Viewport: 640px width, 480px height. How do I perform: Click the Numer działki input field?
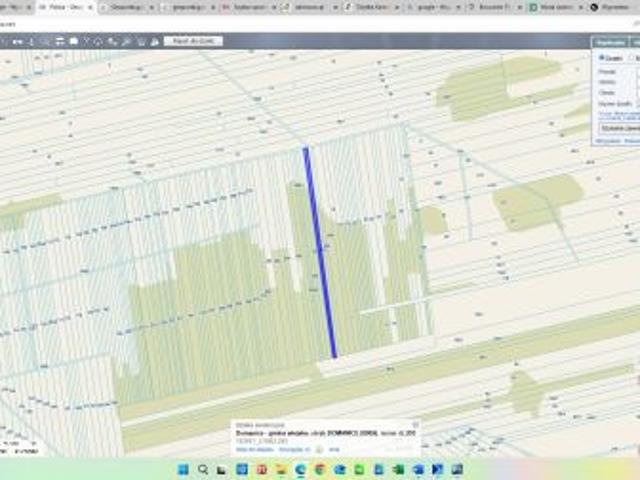tap(636, 103)
